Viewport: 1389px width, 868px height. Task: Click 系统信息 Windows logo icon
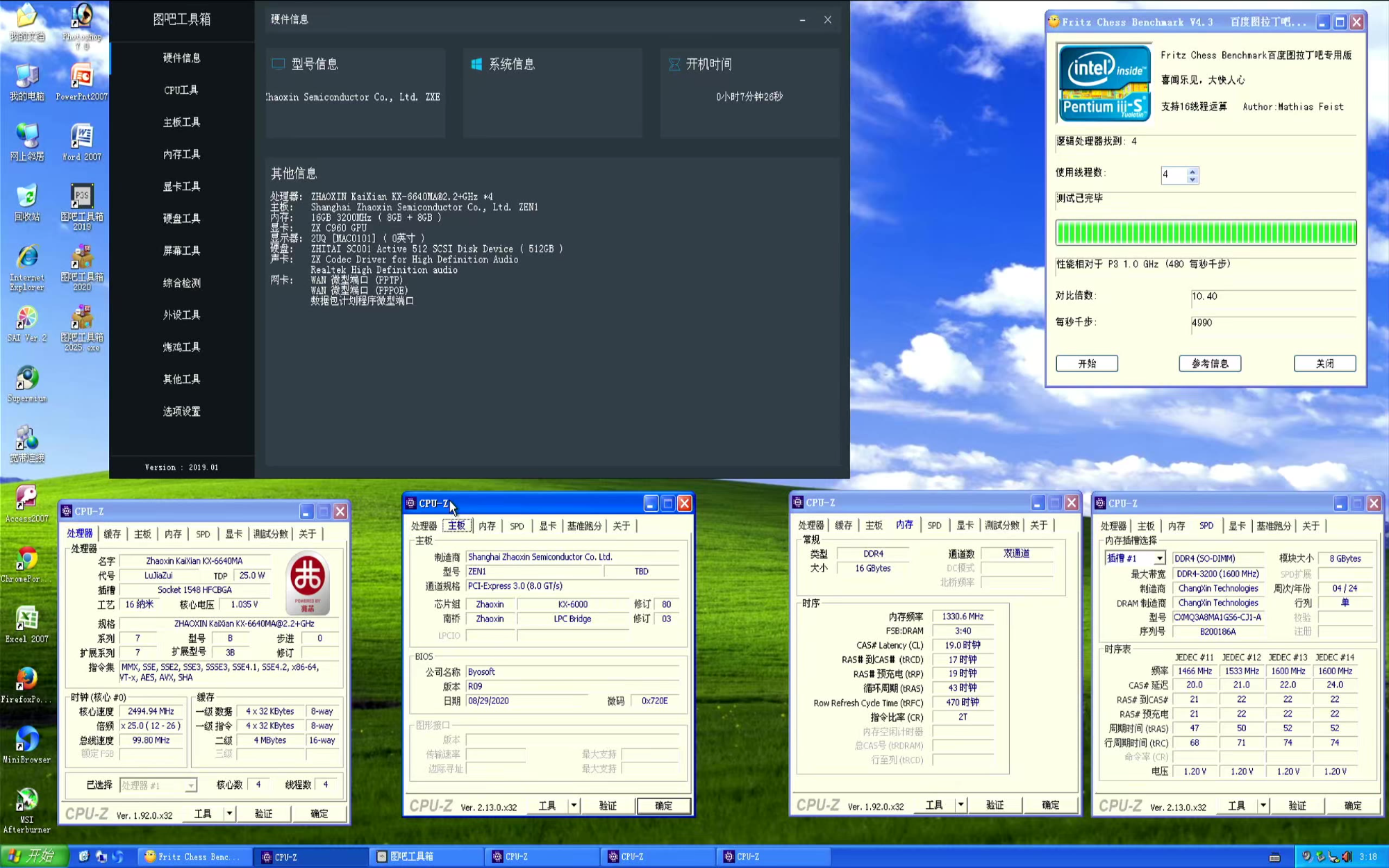pyautogui.click(x=476, y=64)
